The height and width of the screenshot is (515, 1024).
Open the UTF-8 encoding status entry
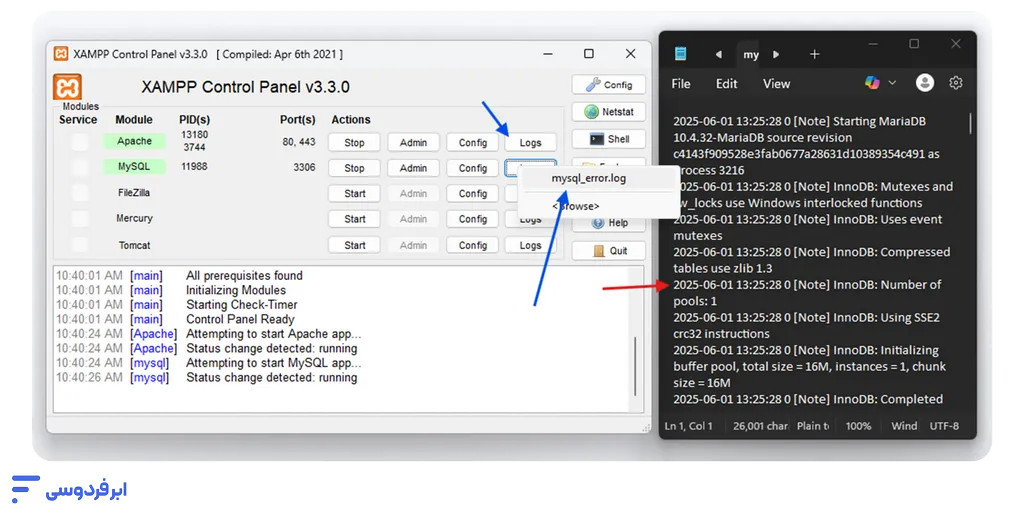pos(944,426)
